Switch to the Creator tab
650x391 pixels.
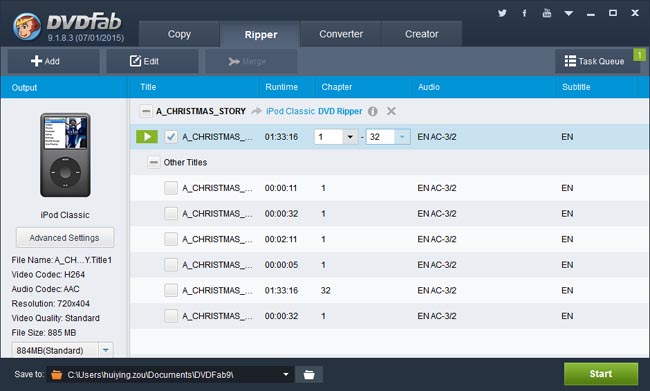421,34
